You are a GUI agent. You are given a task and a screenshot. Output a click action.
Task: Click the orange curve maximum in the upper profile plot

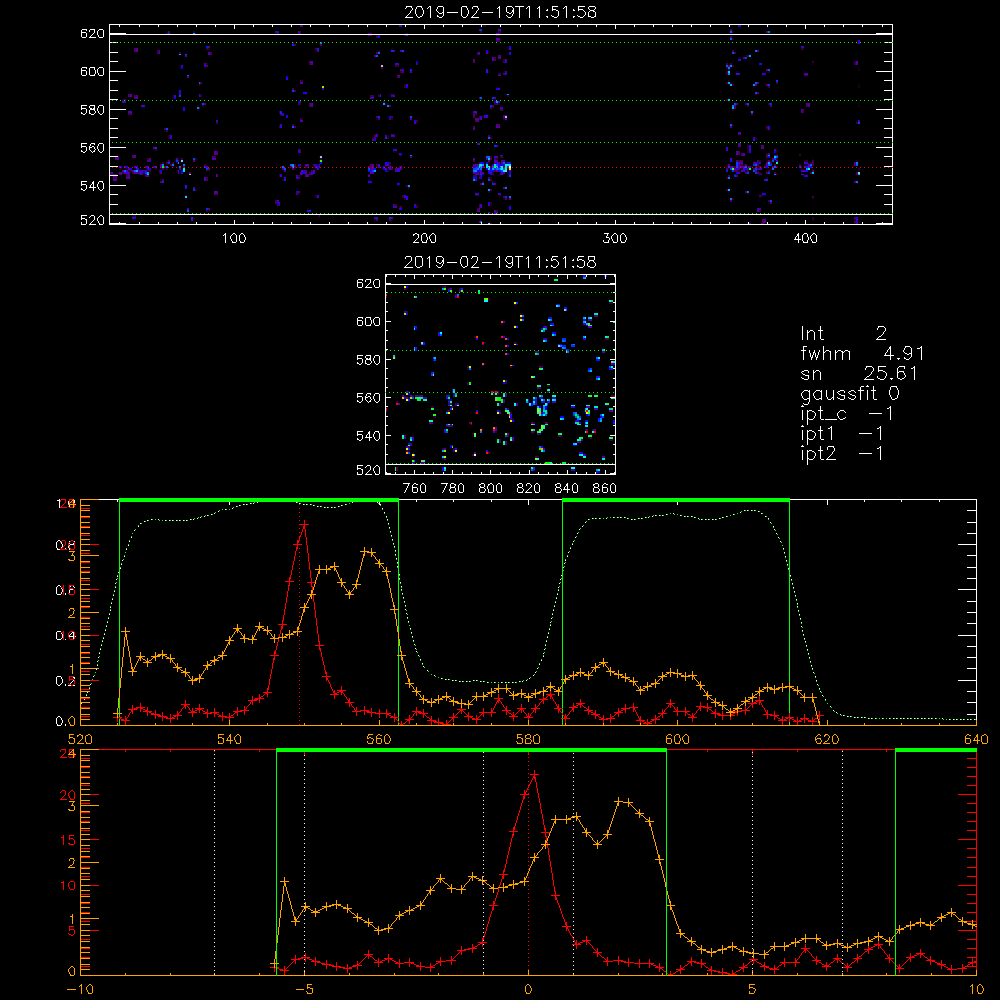[365, 550]
